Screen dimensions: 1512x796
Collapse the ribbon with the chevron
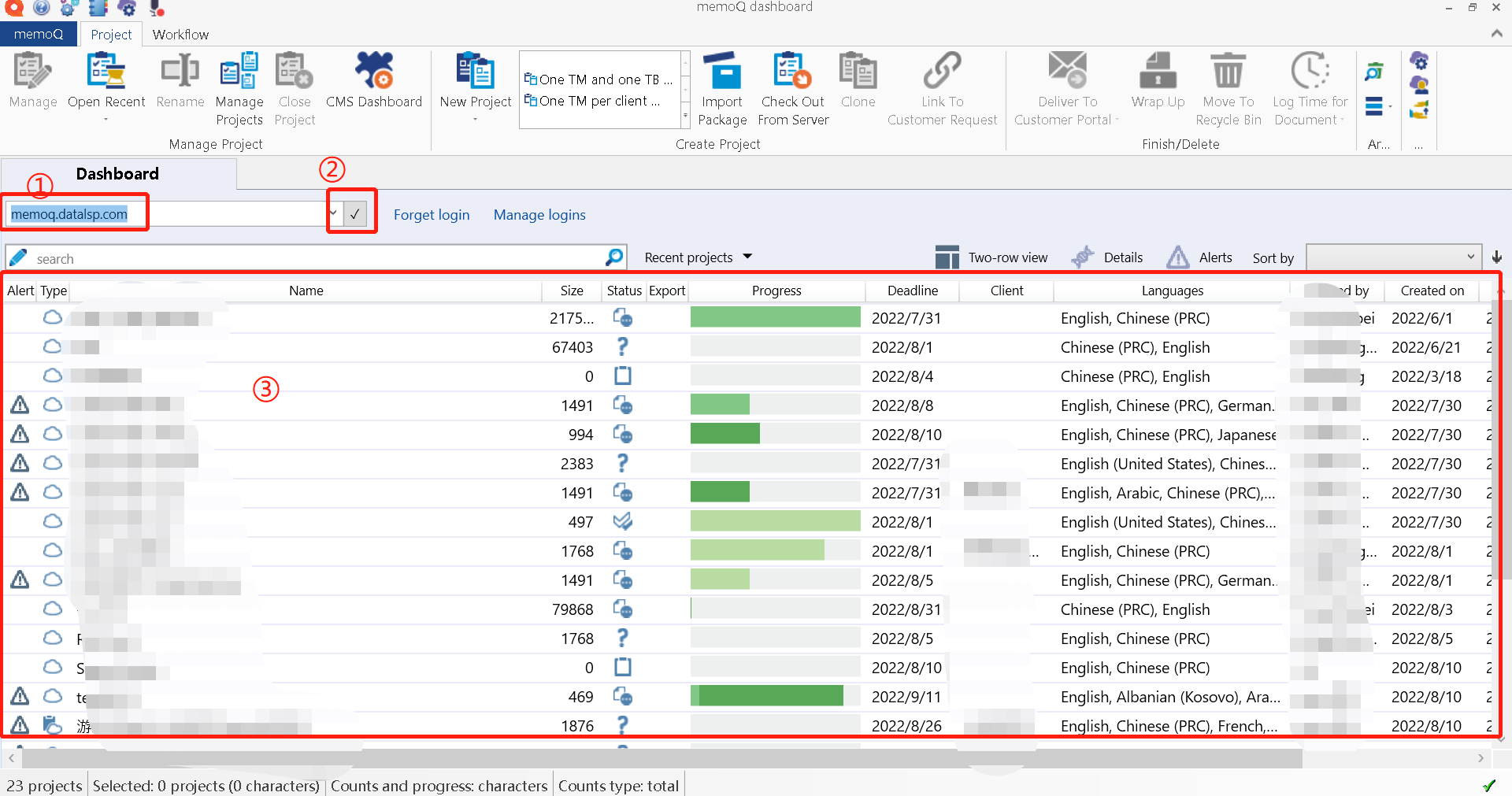point(1496,33)
